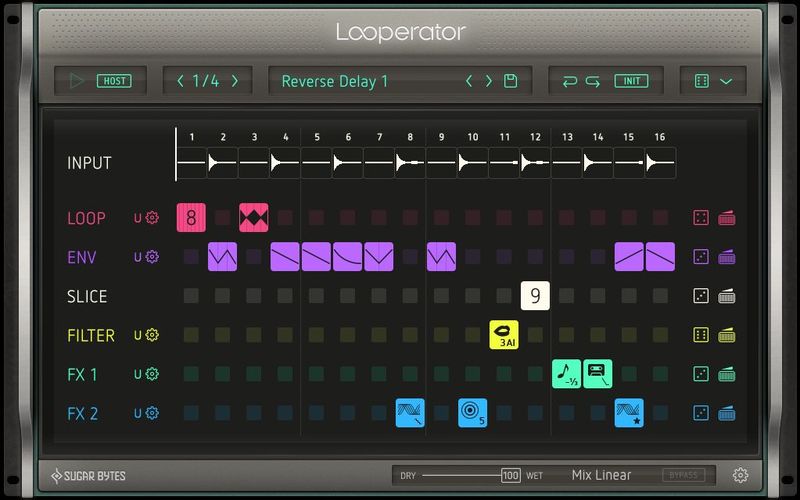800x500 pixels.
Task: Open FX 1 row settings gear
Action: tap(152, 374)
